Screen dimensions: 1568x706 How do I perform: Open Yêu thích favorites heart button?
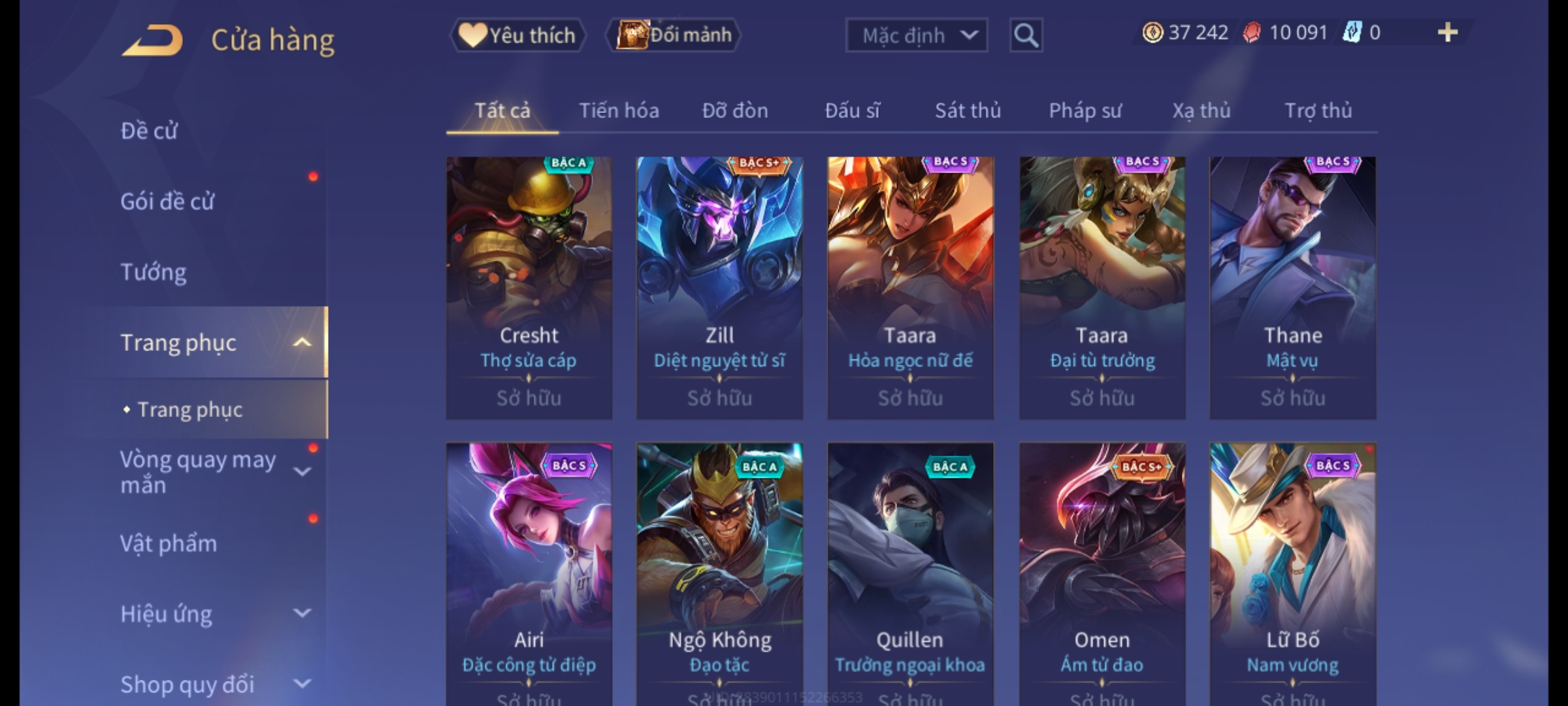click(517, 35)
